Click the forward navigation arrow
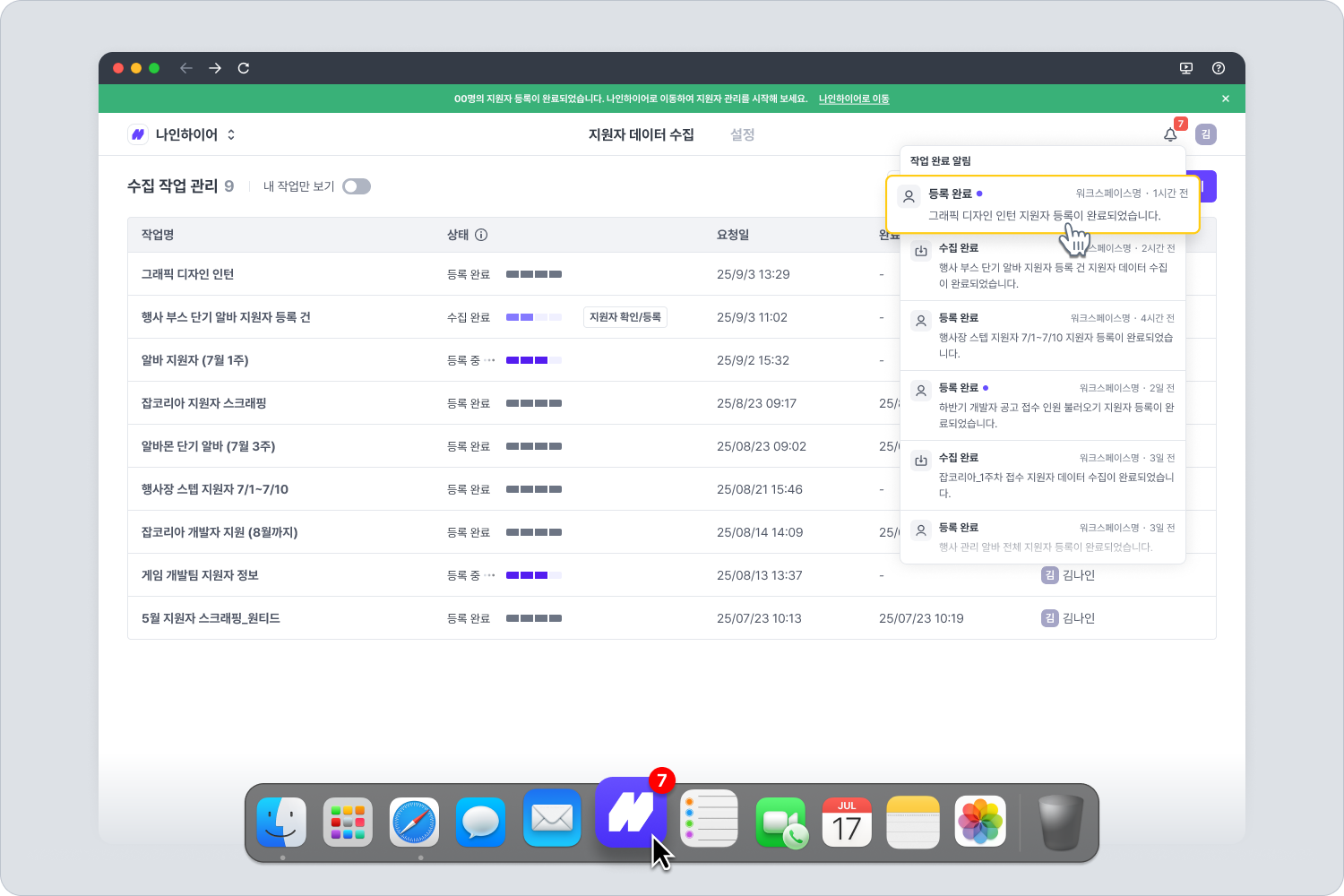The image size is (1344, 896). 215,68
